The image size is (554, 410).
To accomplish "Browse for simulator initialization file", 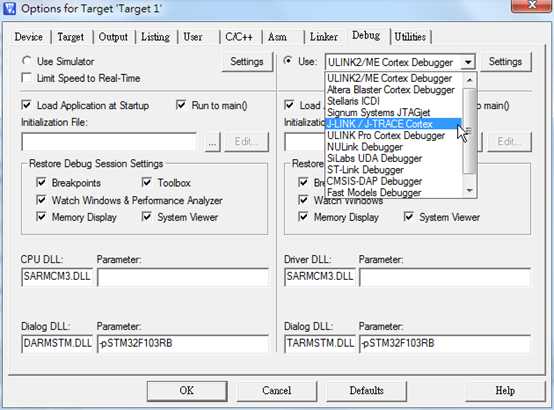I will (212, 142).
